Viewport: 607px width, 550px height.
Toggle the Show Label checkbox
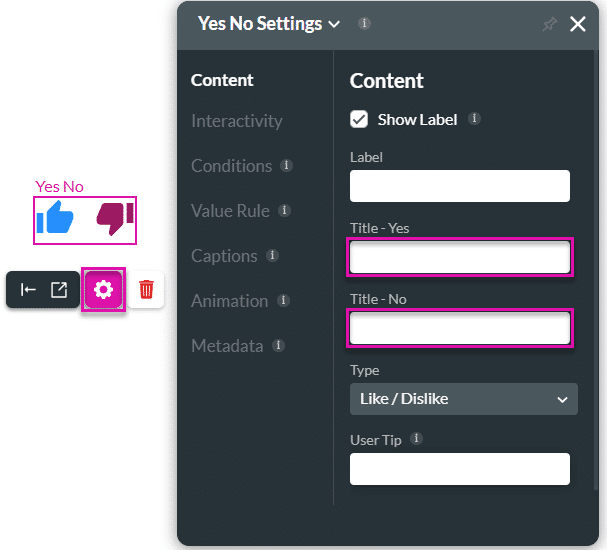360,120
